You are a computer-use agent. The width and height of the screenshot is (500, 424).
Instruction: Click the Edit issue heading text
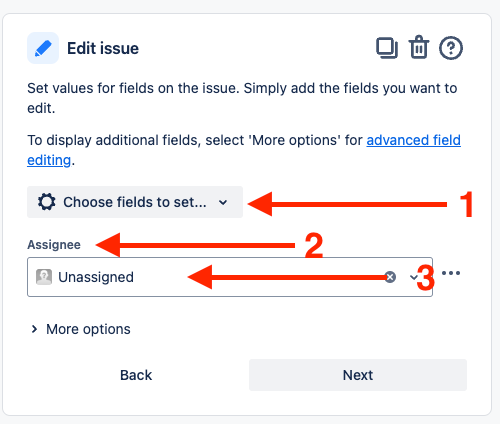point(103,48)
